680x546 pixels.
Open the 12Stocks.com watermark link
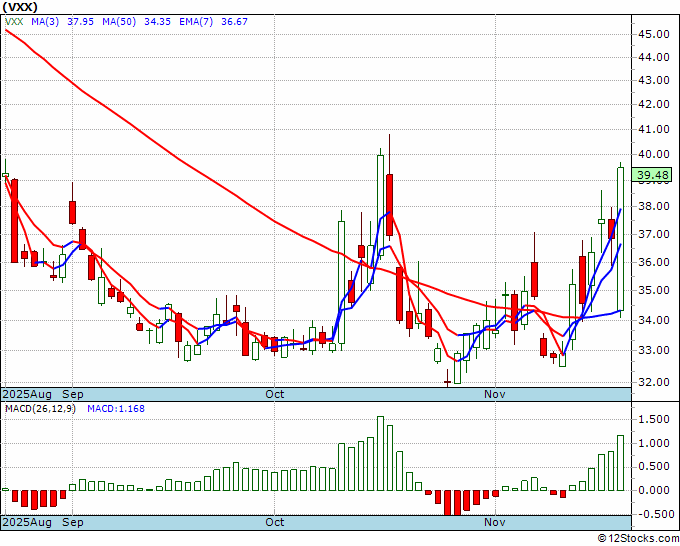click(640, 538)
